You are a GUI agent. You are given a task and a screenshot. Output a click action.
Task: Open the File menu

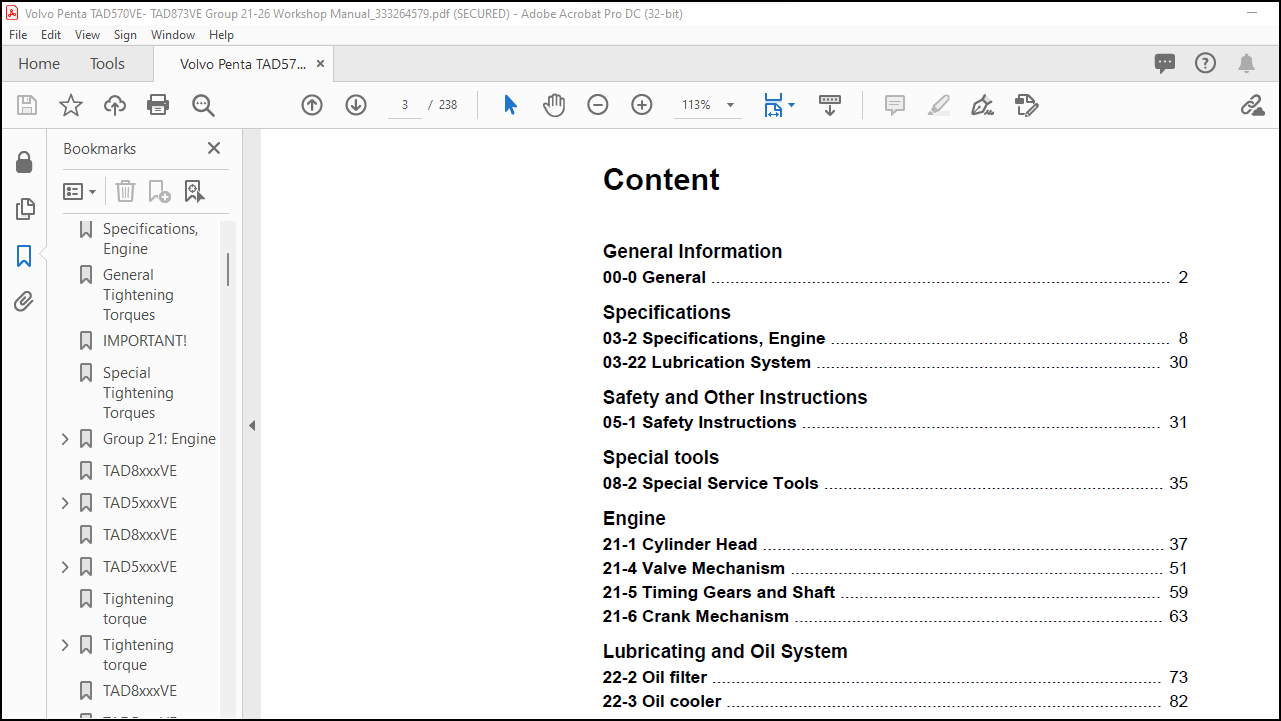(x=18, y=34)
